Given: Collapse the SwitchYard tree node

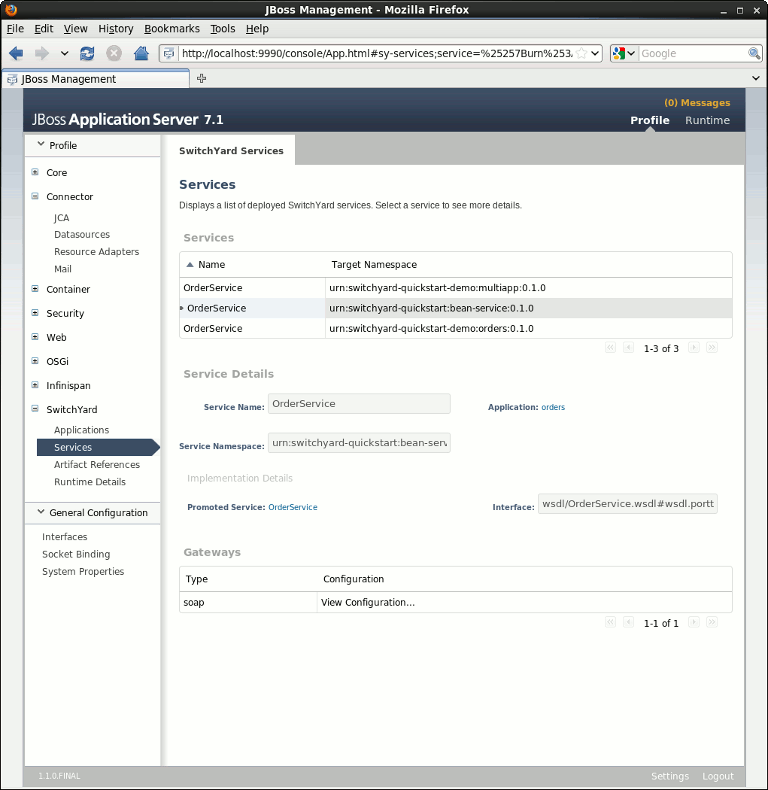Looking at the screenshot, I should [x=35, y=409].
